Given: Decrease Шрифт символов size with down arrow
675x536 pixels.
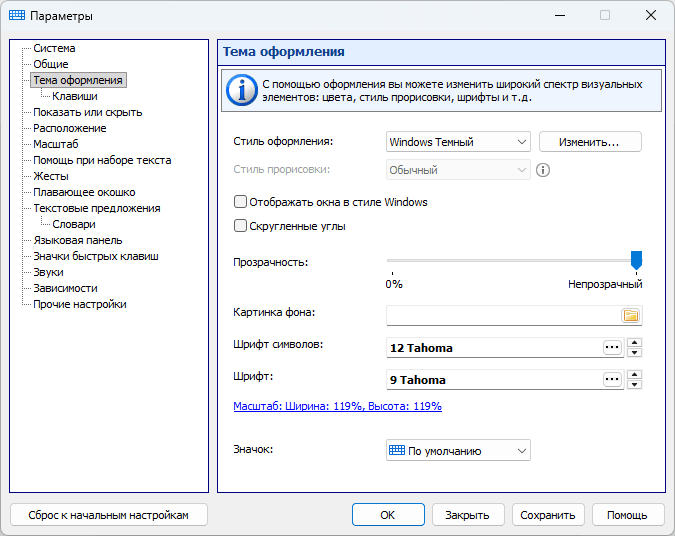Looking at the screenshot, I should tap(634, 352).
